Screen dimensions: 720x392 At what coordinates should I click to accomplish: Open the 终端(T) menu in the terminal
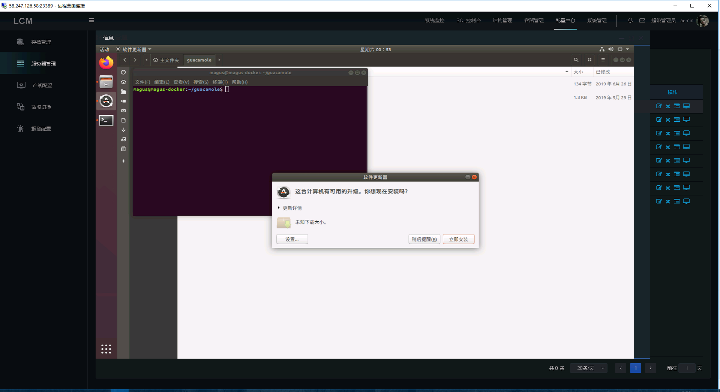point(220,82)
